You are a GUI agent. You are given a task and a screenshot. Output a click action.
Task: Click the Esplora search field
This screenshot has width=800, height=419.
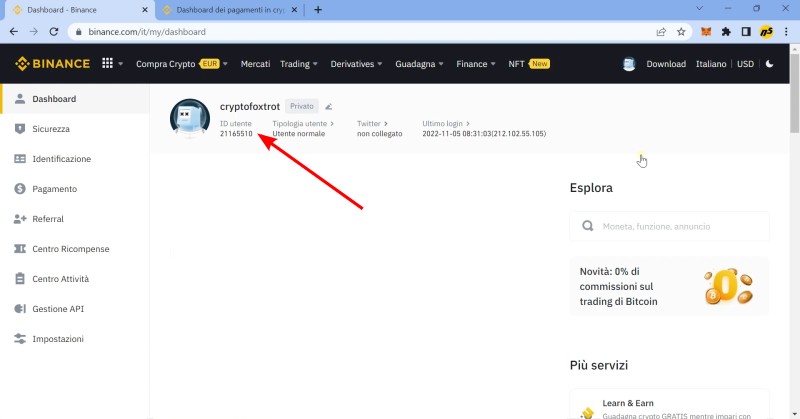(669, 226)
